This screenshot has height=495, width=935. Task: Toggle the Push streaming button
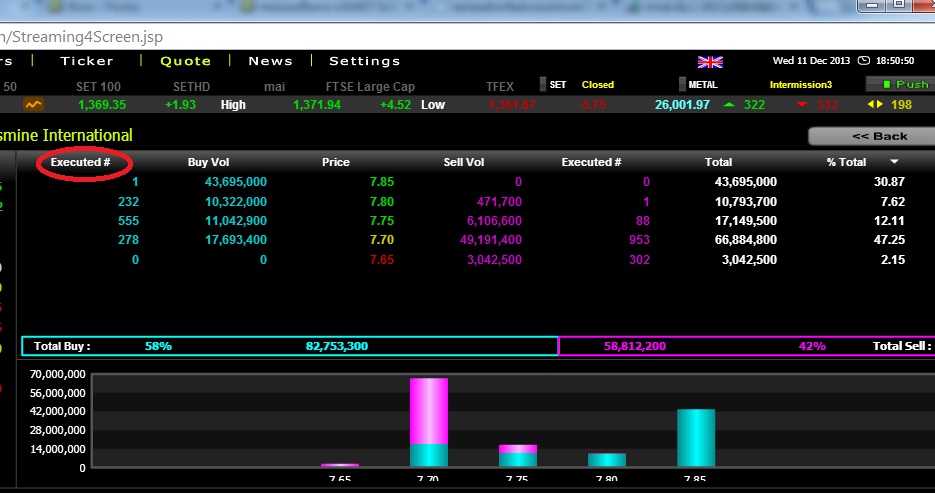[x=900, y=84]
